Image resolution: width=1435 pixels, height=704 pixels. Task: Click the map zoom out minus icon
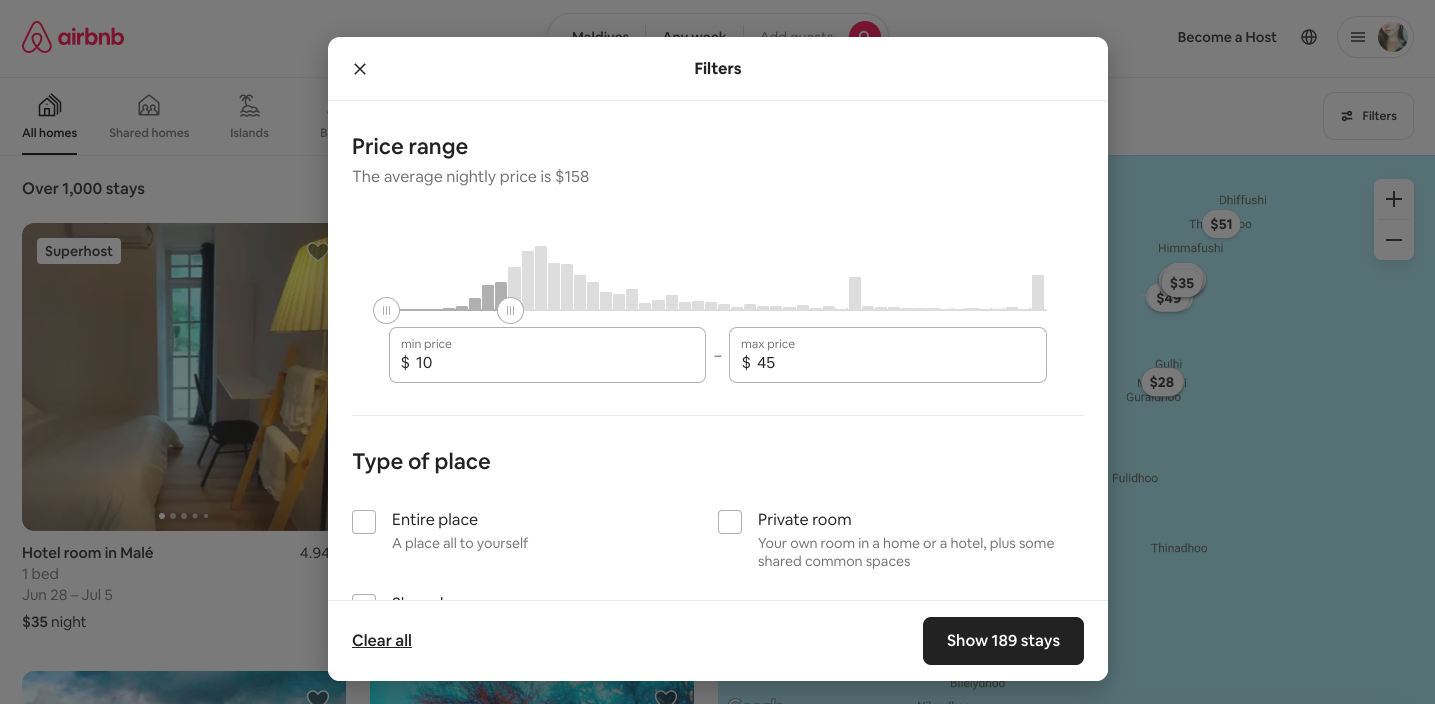pos(1393,240)
